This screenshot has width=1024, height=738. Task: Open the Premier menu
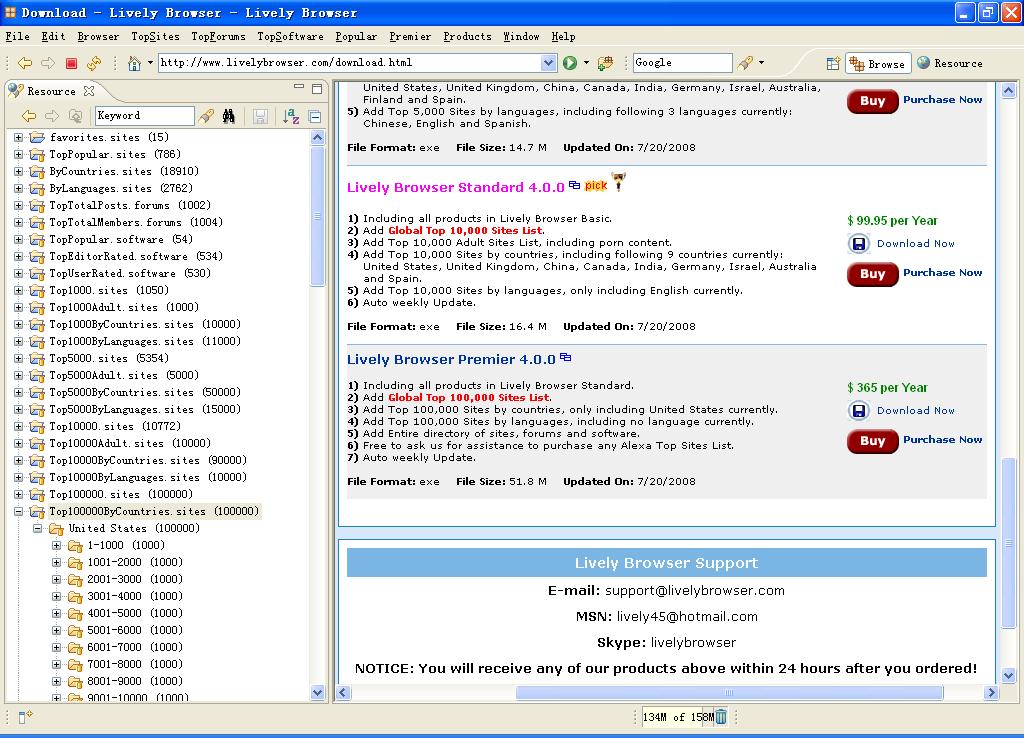410,37
